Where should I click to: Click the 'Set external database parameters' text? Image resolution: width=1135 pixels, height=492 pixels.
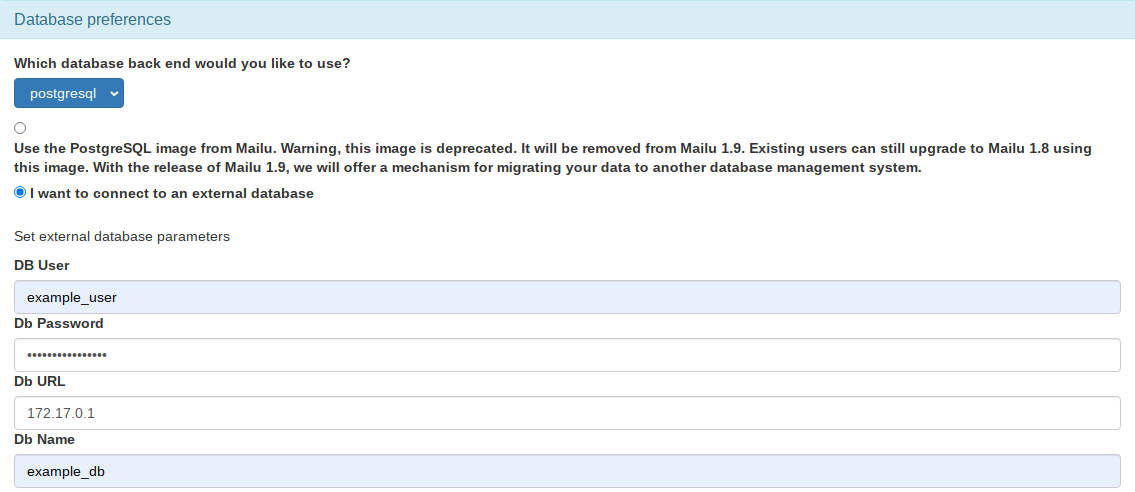pos(122,237)
